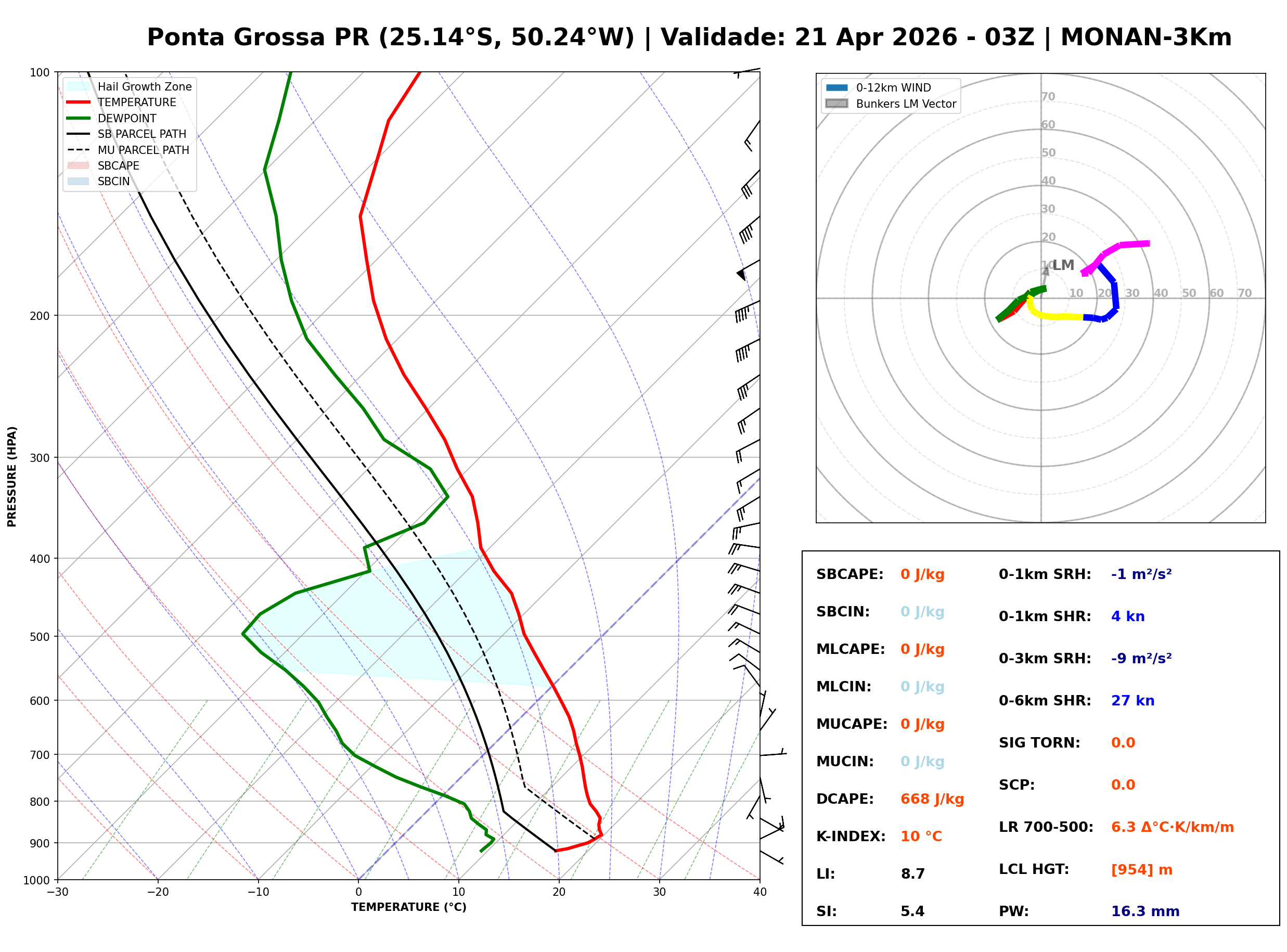Click the dashed MU PARCEL PATH legend line
Viewport: 1287px width, 952px height.
tap(79, 150)
